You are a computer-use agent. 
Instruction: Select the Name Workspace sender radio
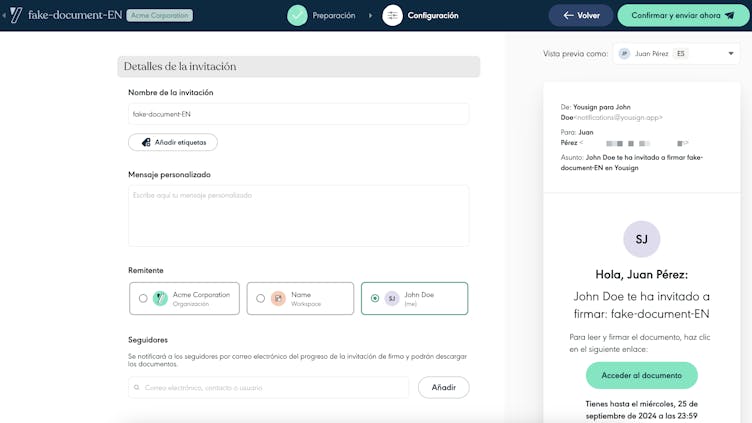click(x=260, y=298)
